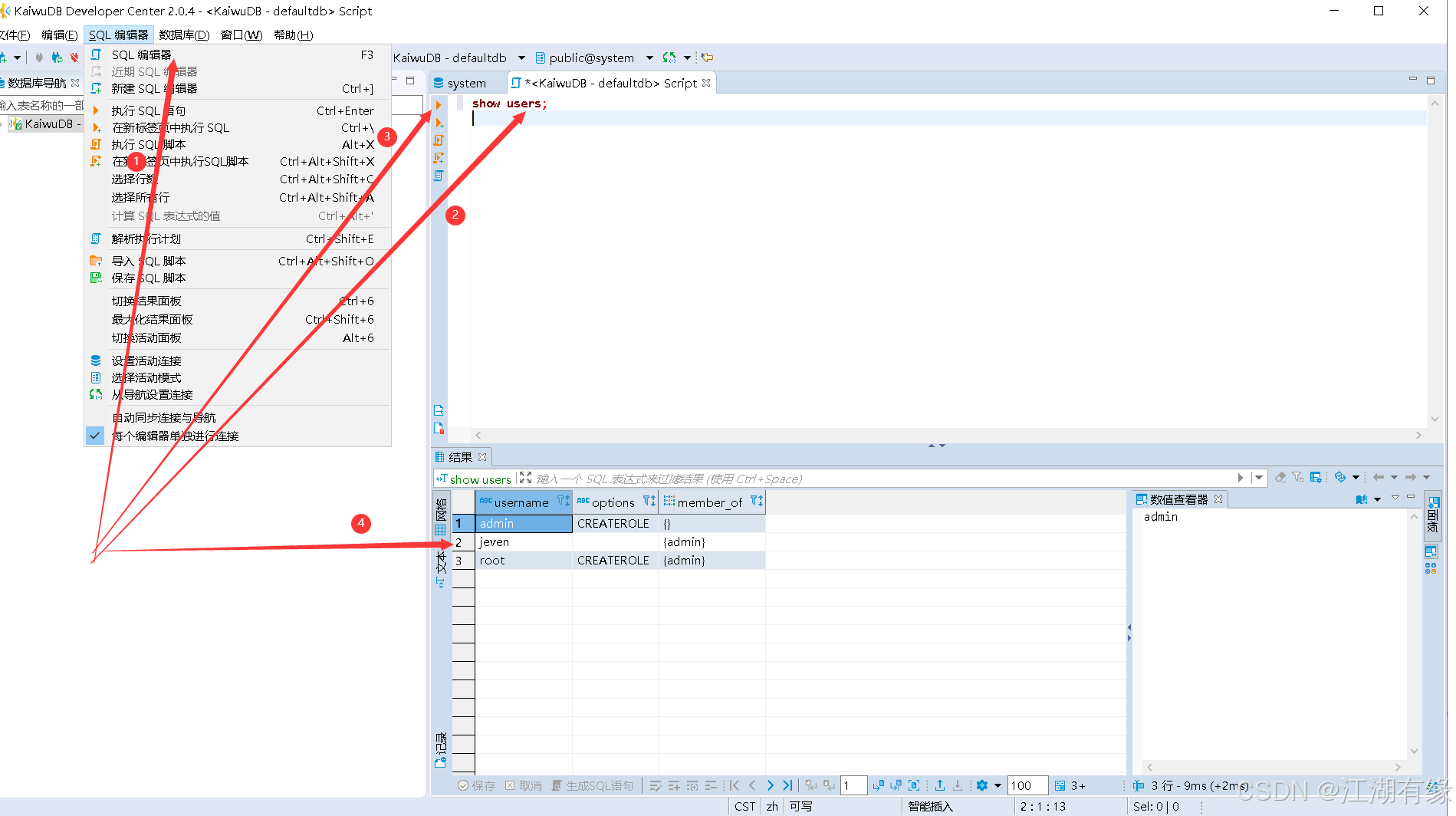Expand the KaiwuDB tree node in navigator

pos(2,123)
